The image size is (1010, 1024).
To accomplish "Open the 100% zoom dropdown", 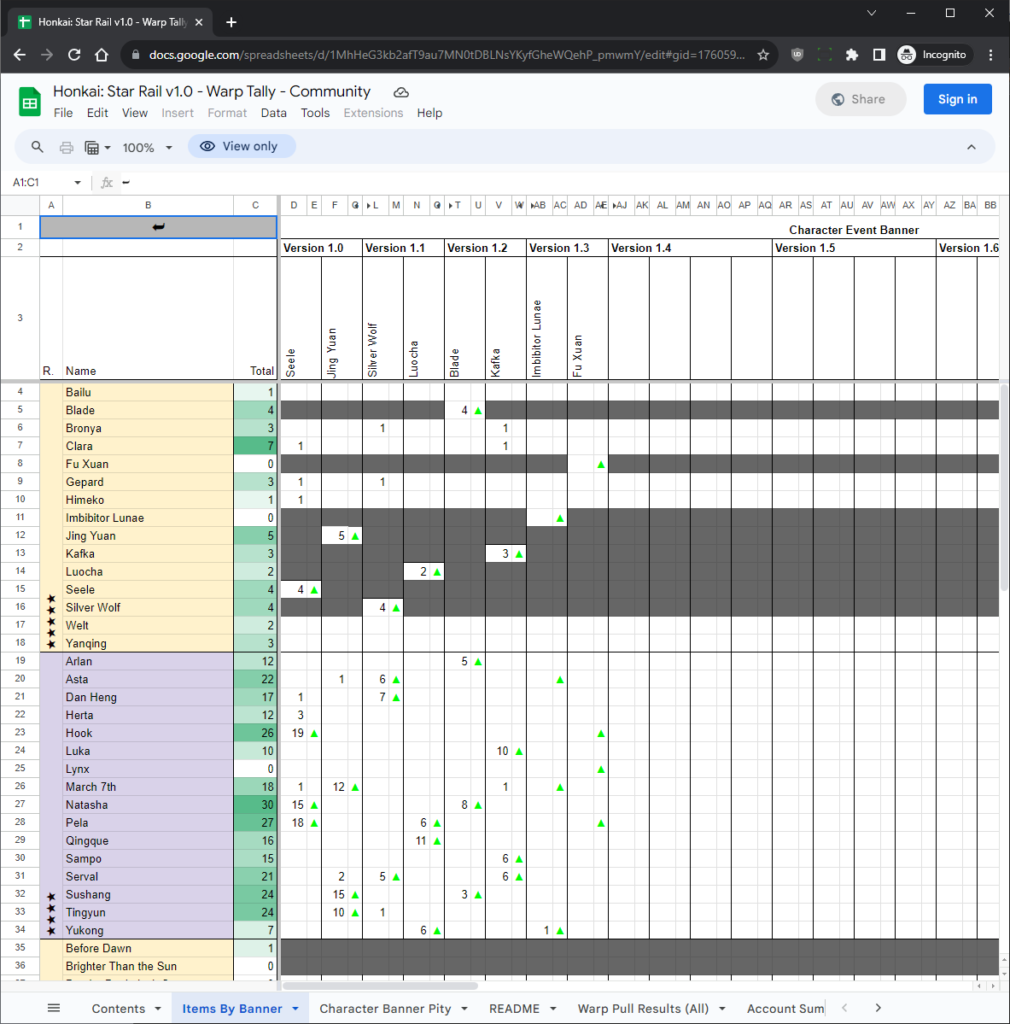I will (x=146, y=146).
